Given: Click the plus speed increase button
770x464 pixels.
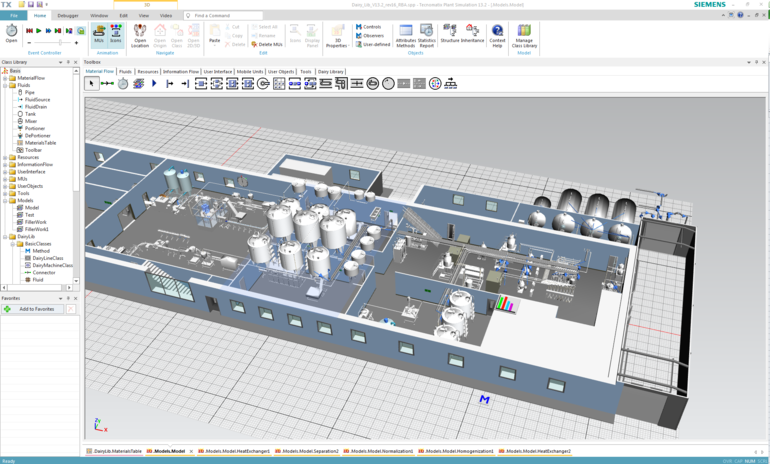Looking at the screenshot, I should click(x=76, y=43).
